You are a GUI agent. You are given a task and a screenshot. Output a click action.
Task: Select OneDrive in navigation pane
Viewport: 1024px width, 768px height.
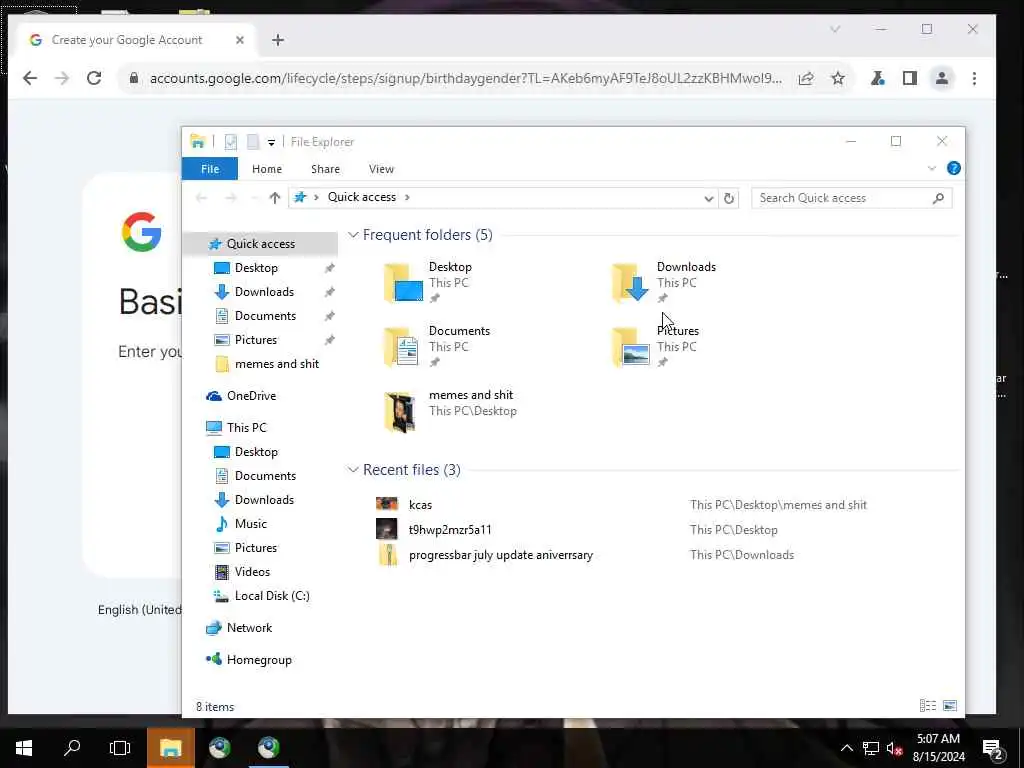(x=251, y=396)
